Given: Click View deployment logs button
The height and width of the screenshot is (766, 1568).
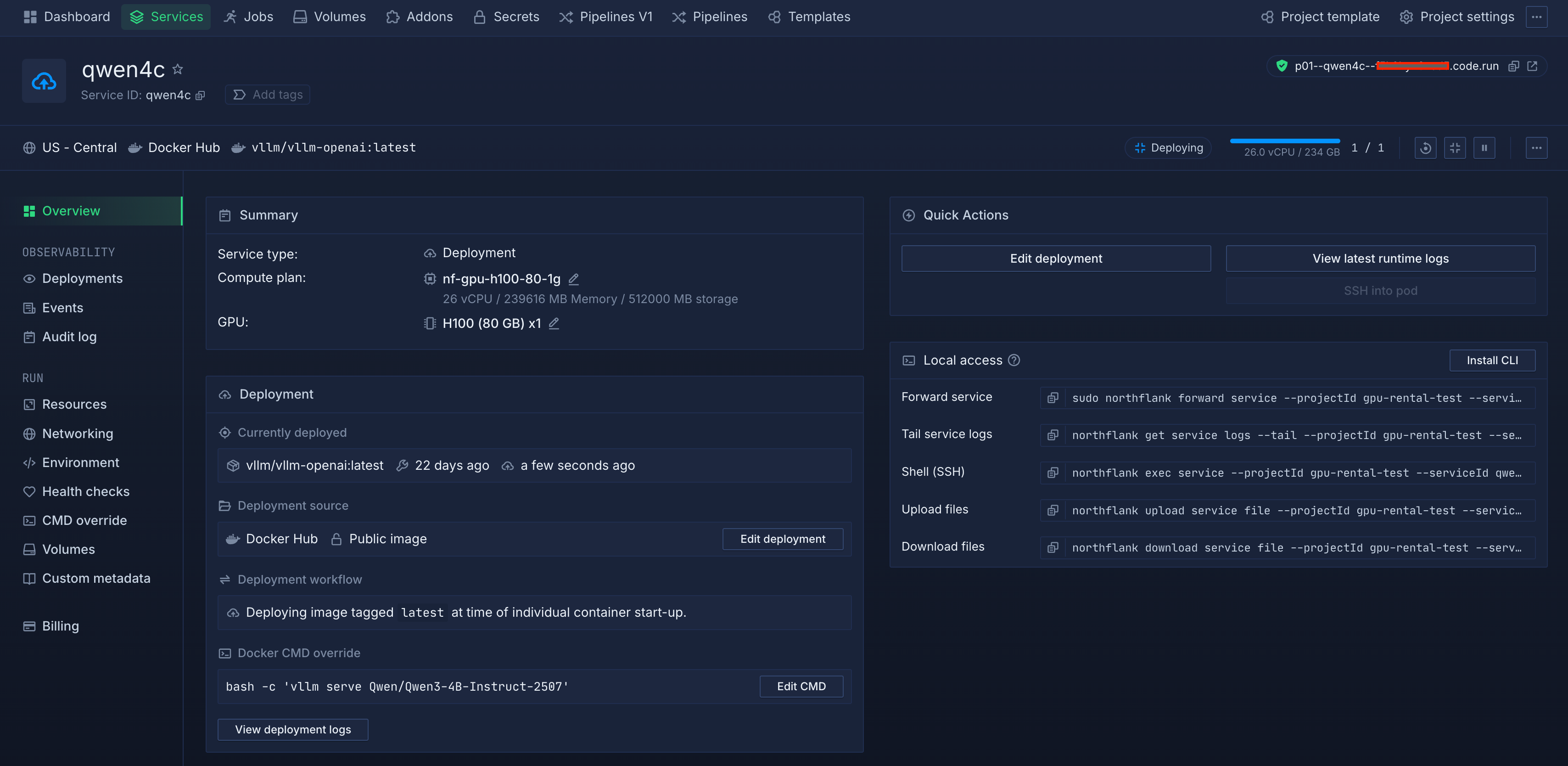Looking at the screenshot, I should click(293, 729).
